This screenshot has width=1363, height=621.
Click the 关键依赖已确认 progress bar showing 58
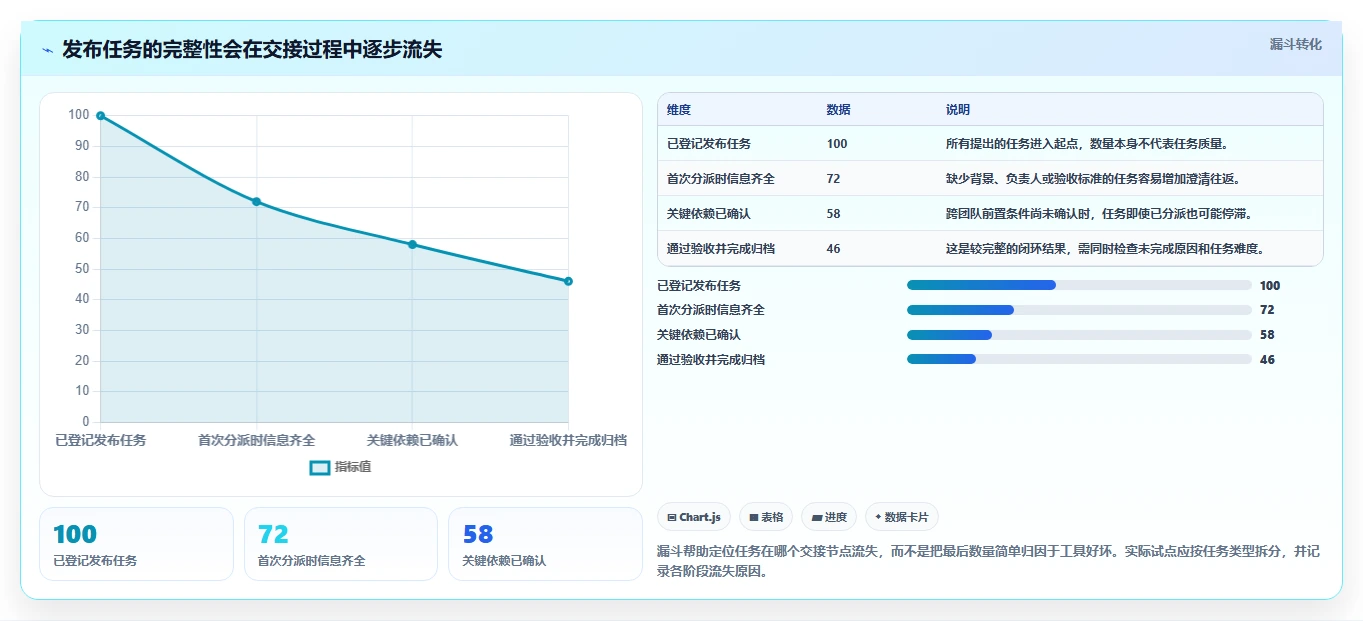pos(1079,335)
